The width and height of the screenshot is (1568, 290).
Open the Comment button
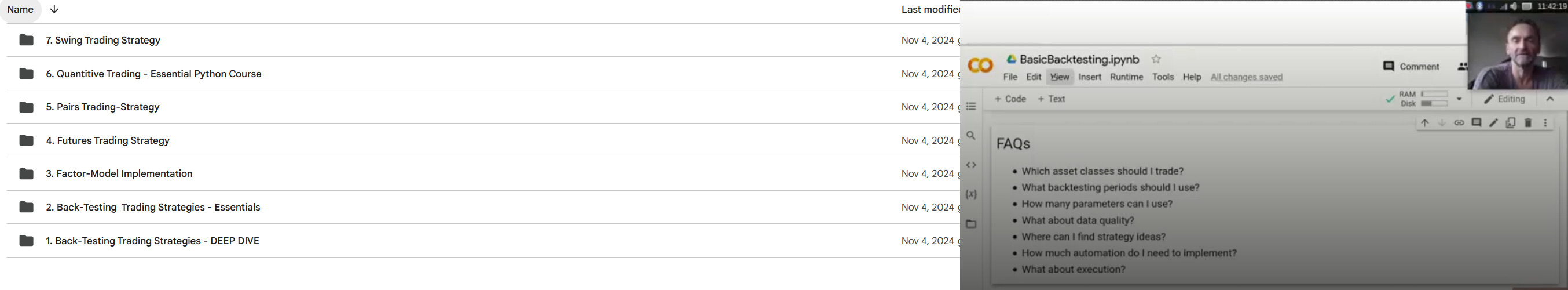(x=1411, y=66)
